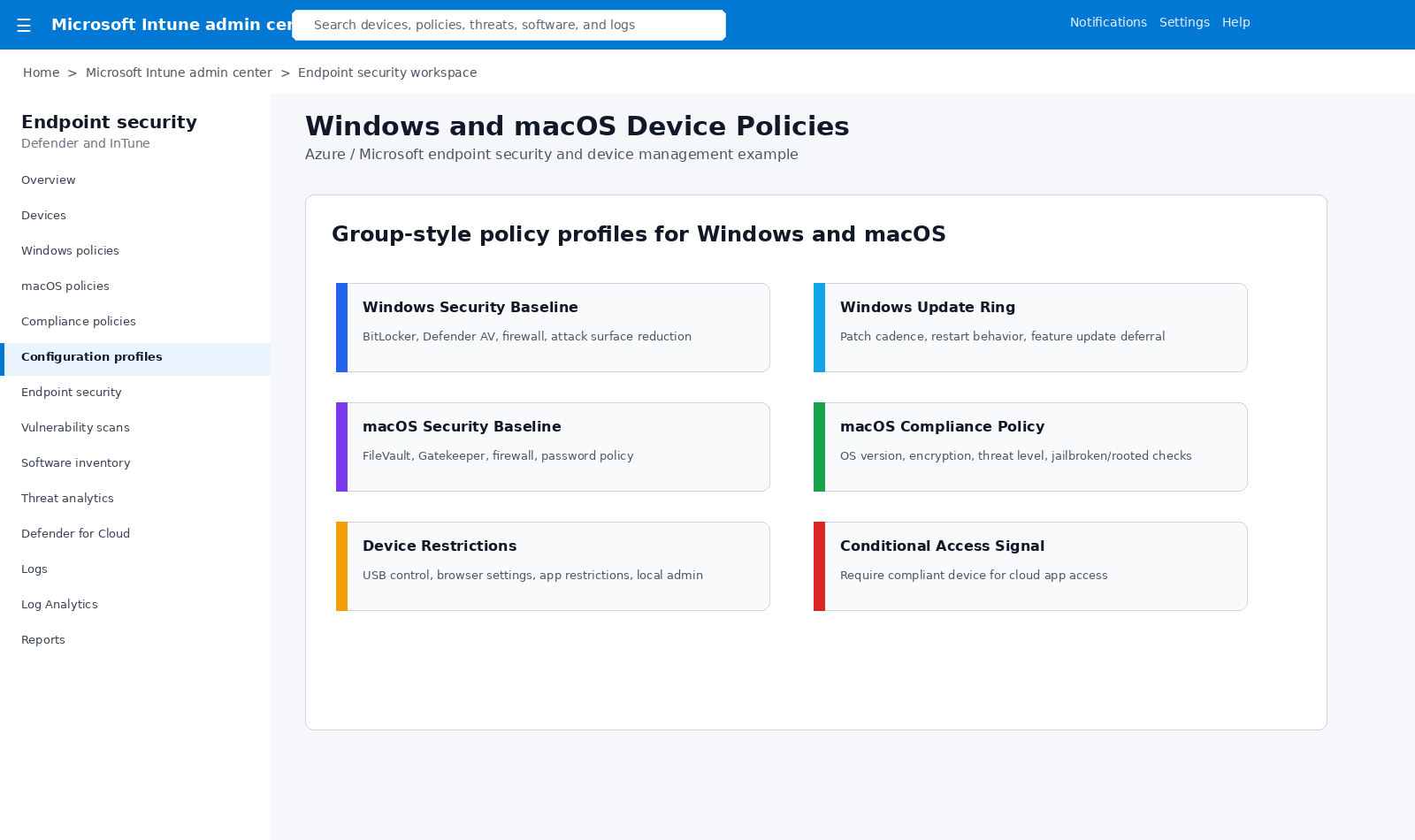Click FileVault, Gatekeeper description text

pyautogui.click(x=498, y=455)
